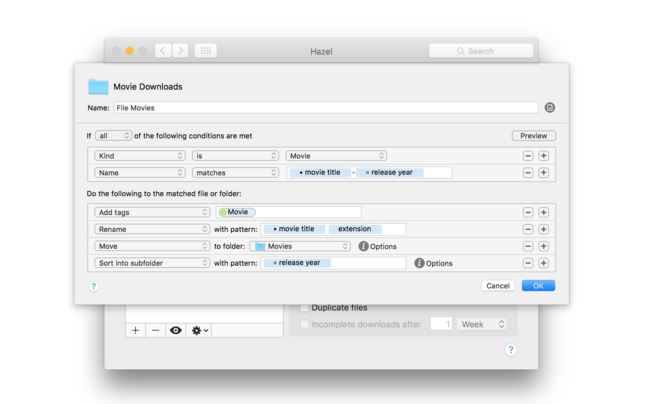
Task: Click the notes icon beside the Name field
Action: tap(550, 108)
